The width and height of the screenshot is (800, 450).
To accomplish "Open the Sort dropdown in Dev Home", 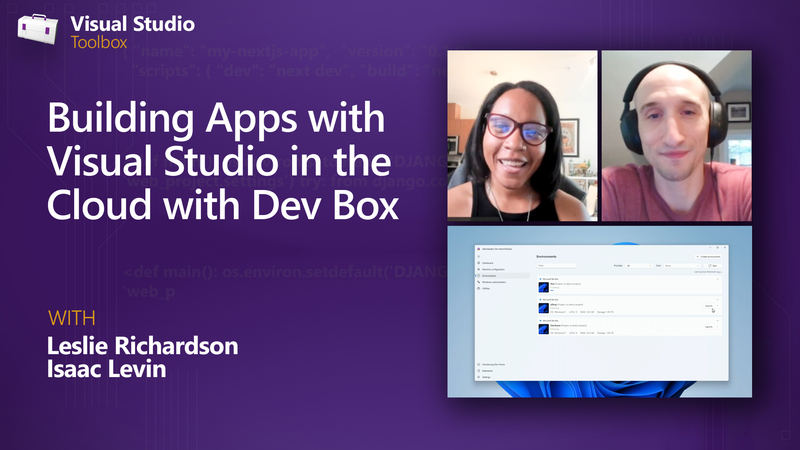I will 682,266.
